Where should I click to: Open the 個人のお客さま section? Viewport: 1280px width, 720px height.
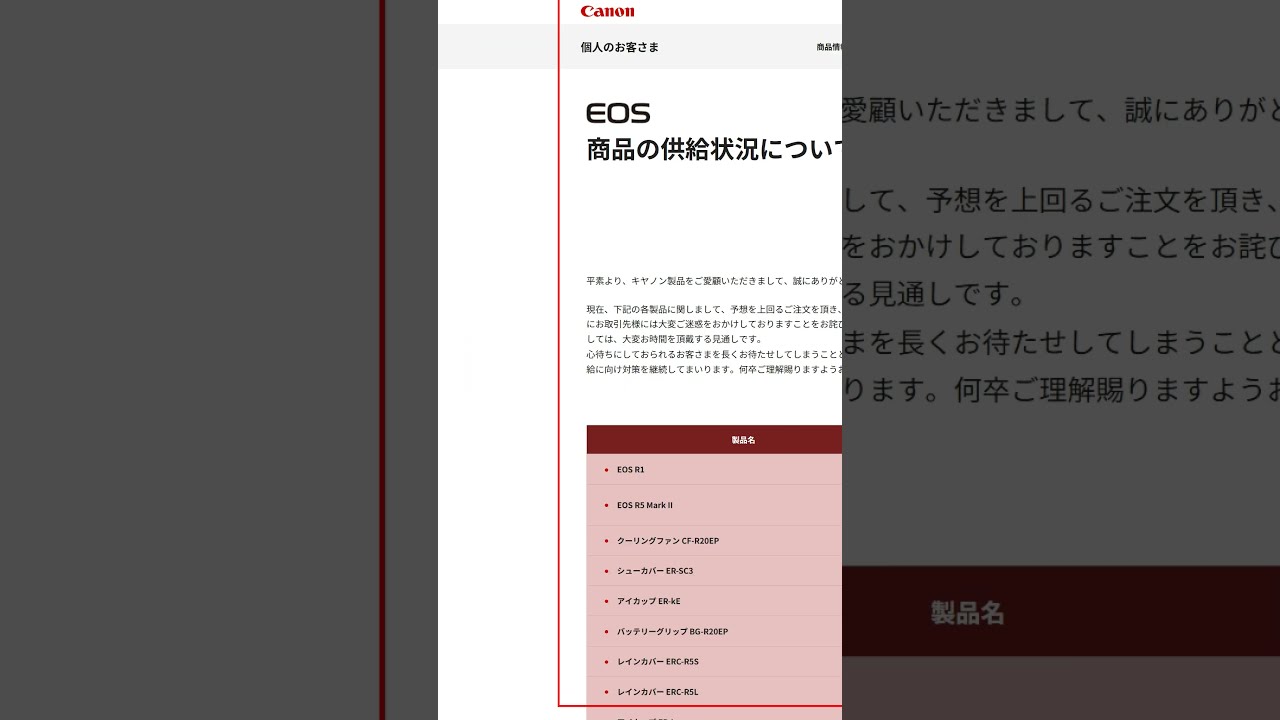[619, 47]
